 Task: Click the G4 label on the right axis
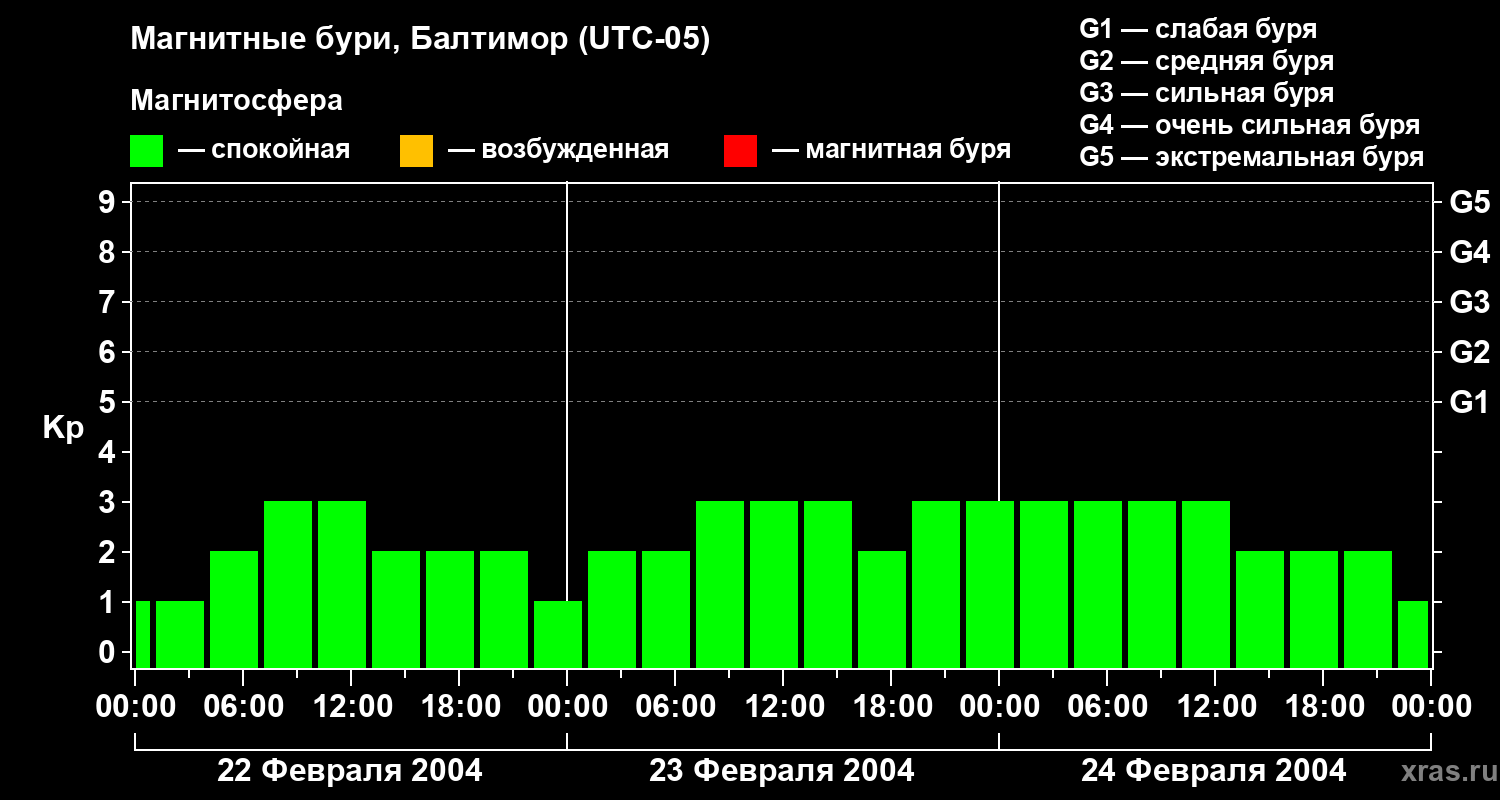[x=1470, y=252]
